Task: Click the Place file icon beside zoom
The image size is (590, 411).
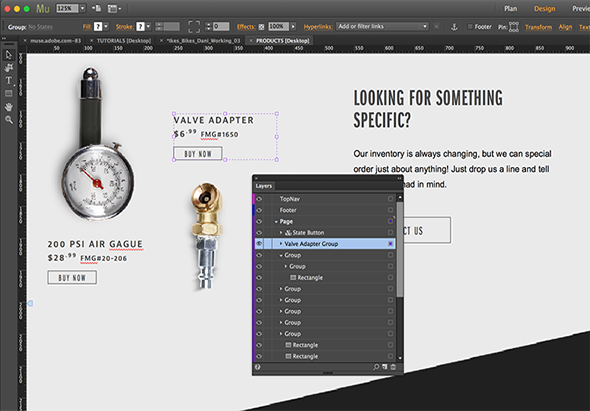Action: coord(96,8)
